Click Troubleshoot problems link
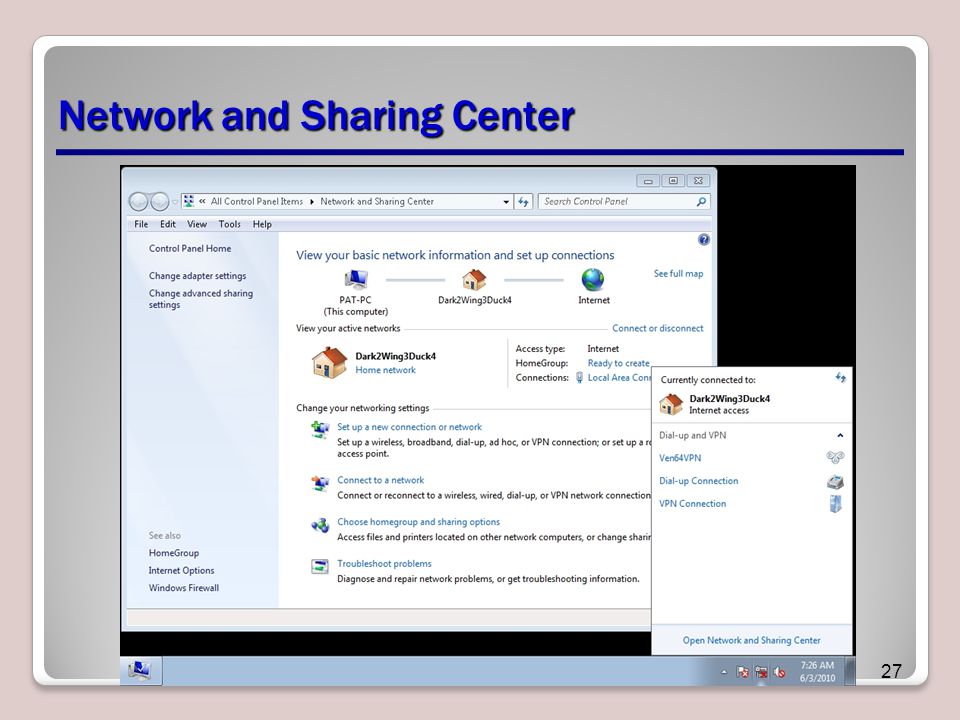The image size is (960, 720). [384, 564]
